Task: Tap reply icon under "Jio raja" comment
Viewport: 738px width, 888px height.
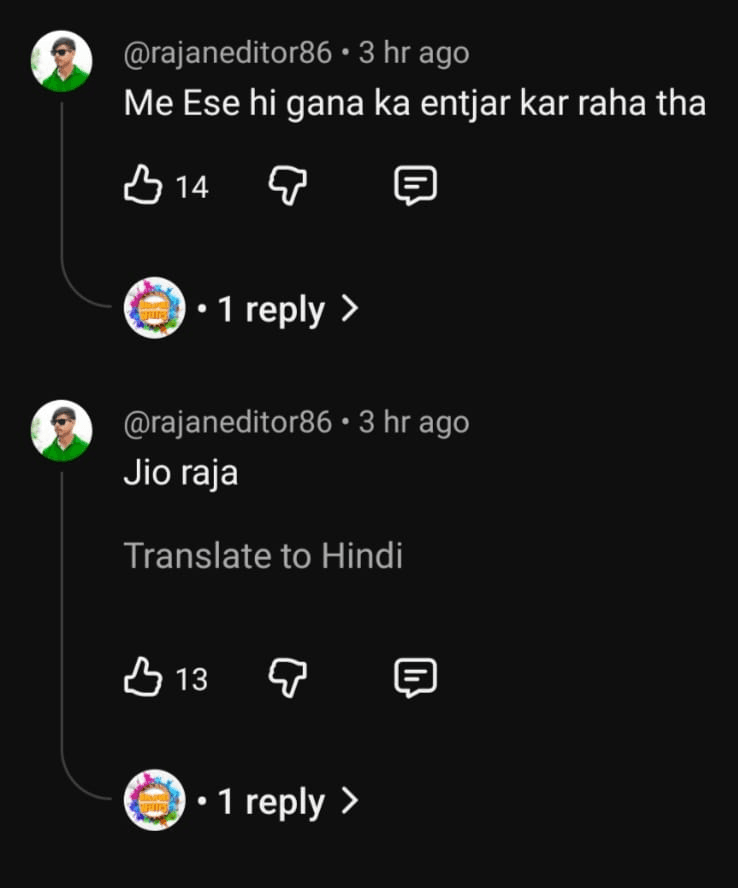Action: 415,679
